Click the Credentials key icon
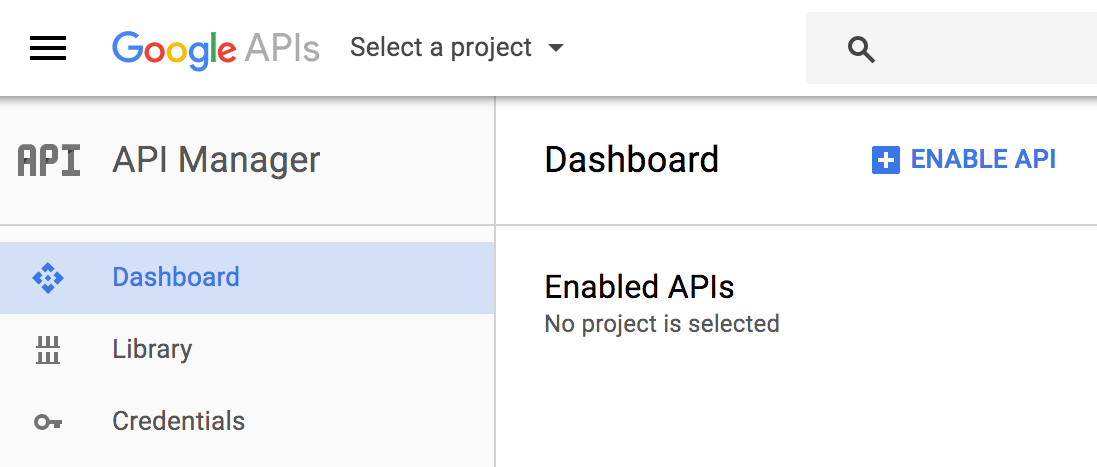1097x467 pixels. click(x=48, y=422)
